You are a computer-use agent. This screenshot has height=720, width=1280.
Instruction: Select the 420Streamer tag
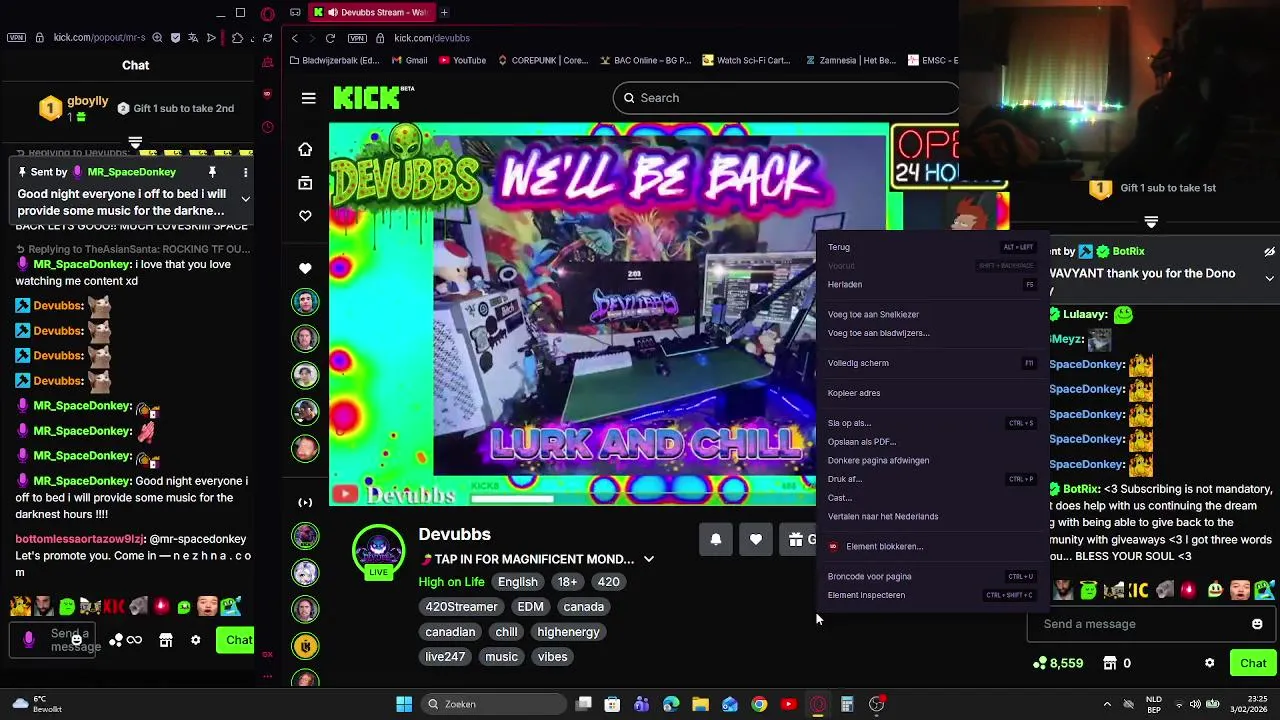(x=461, y=607)
